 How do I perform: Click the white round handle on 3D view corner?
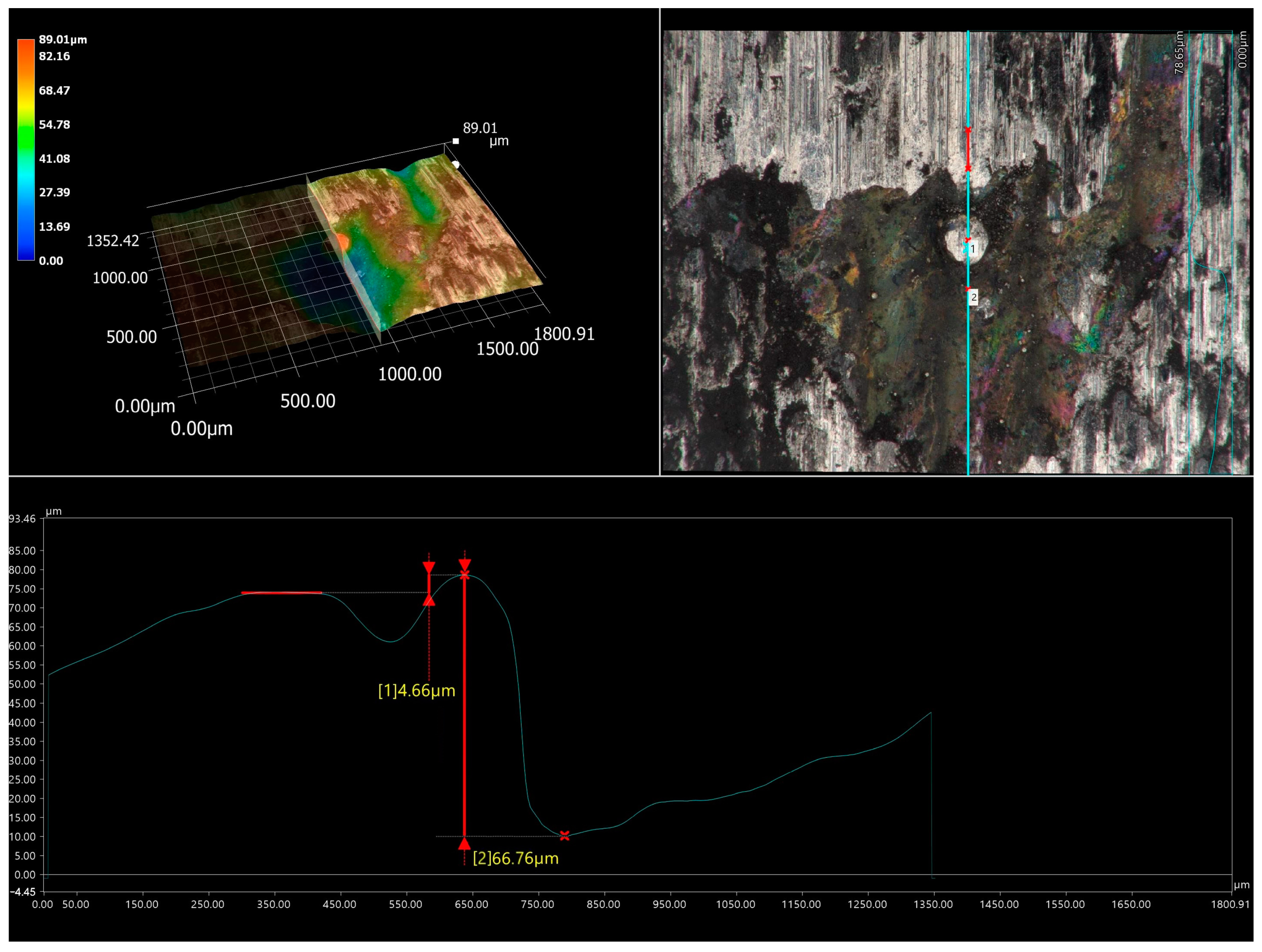tap(455, 165)
